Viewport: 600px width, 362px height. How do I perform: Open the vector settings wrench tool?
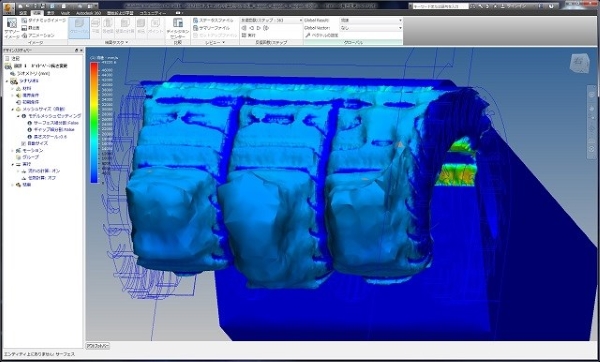pos(321,35)
